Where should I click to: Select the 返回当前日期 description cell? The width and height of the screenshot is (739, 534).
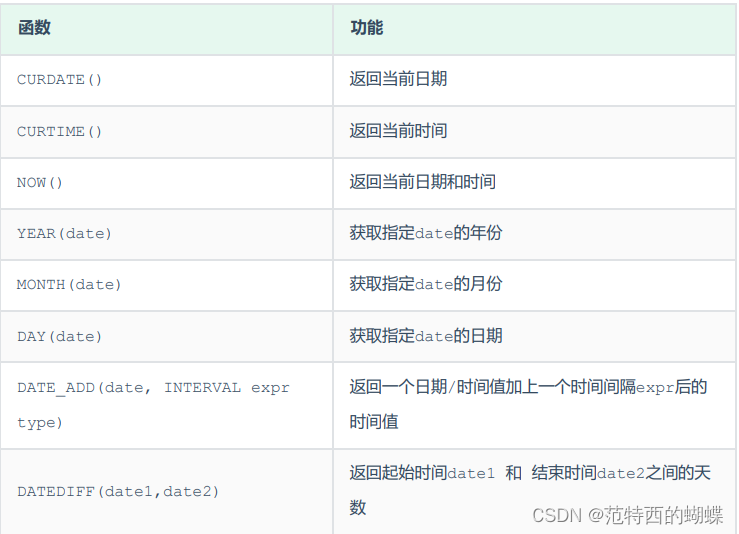[534, 81]
